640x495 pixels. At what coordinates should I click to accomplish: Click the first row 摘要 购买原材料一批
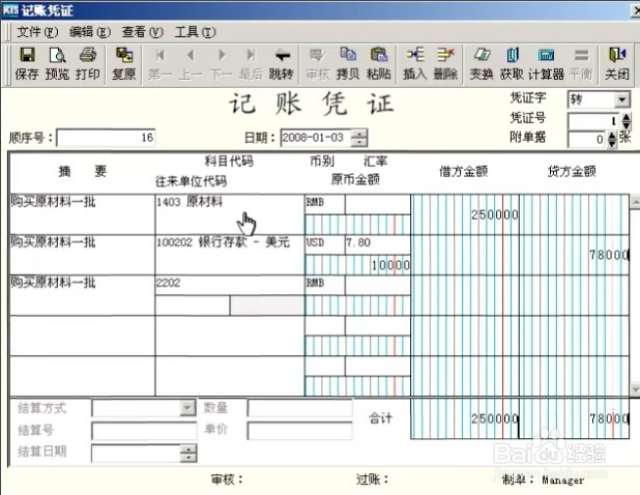coord(82,214)
